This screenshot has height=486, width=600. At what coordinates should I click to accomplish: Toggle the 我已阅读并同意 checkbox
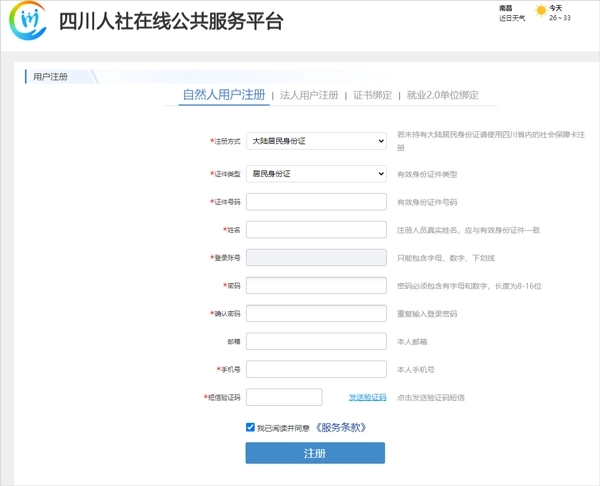point(250,427)
